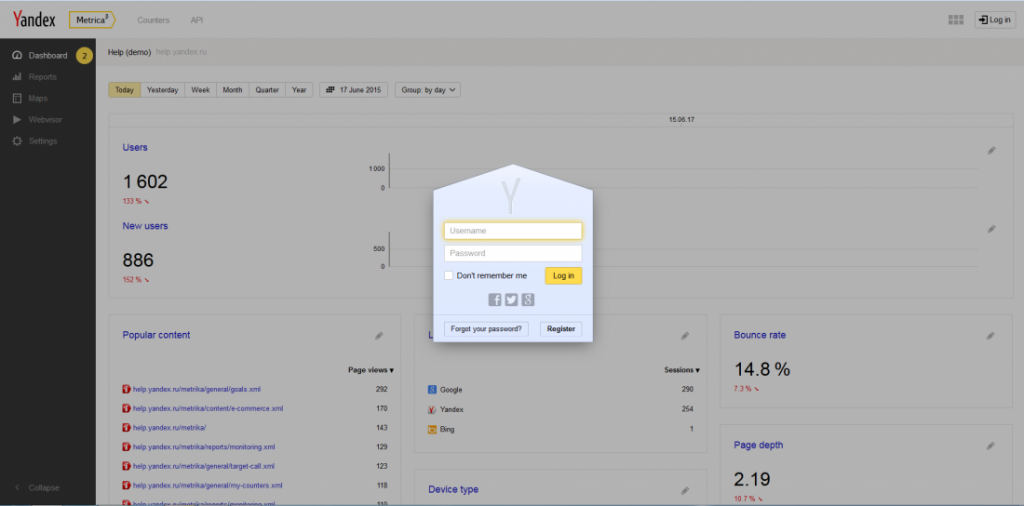Click the yellow notification badge 2
Image resolution: width=1024 pixels, height=506 pixels.
[x=84, y=56]
